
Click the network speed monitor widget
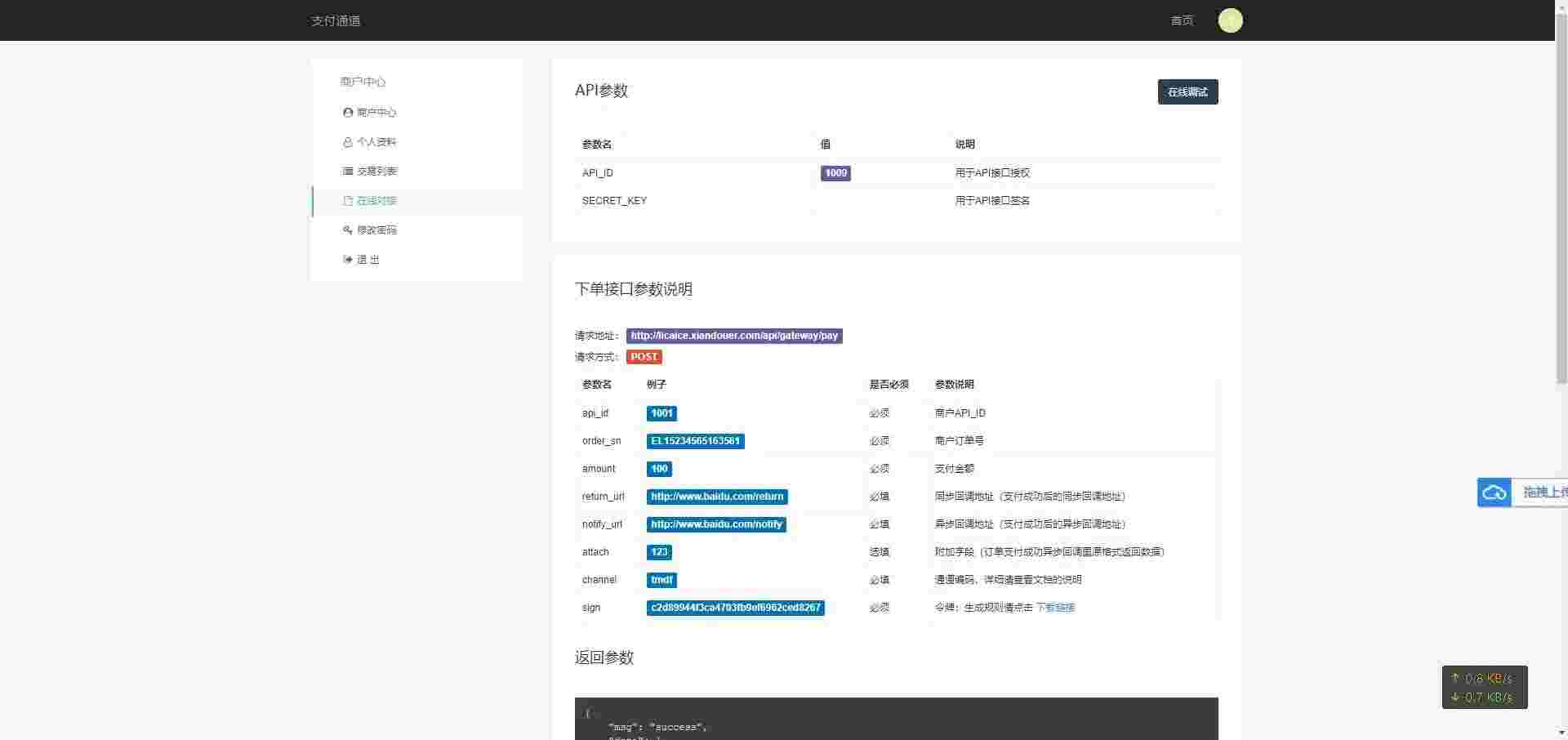(1484, 688)
